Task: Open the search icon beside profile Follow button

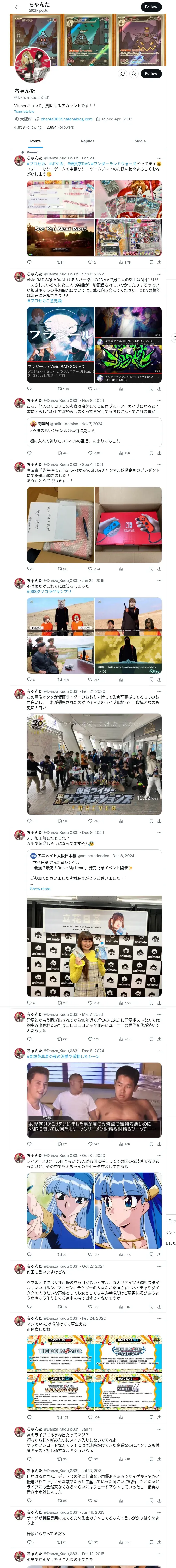Action: click(134, 74)
